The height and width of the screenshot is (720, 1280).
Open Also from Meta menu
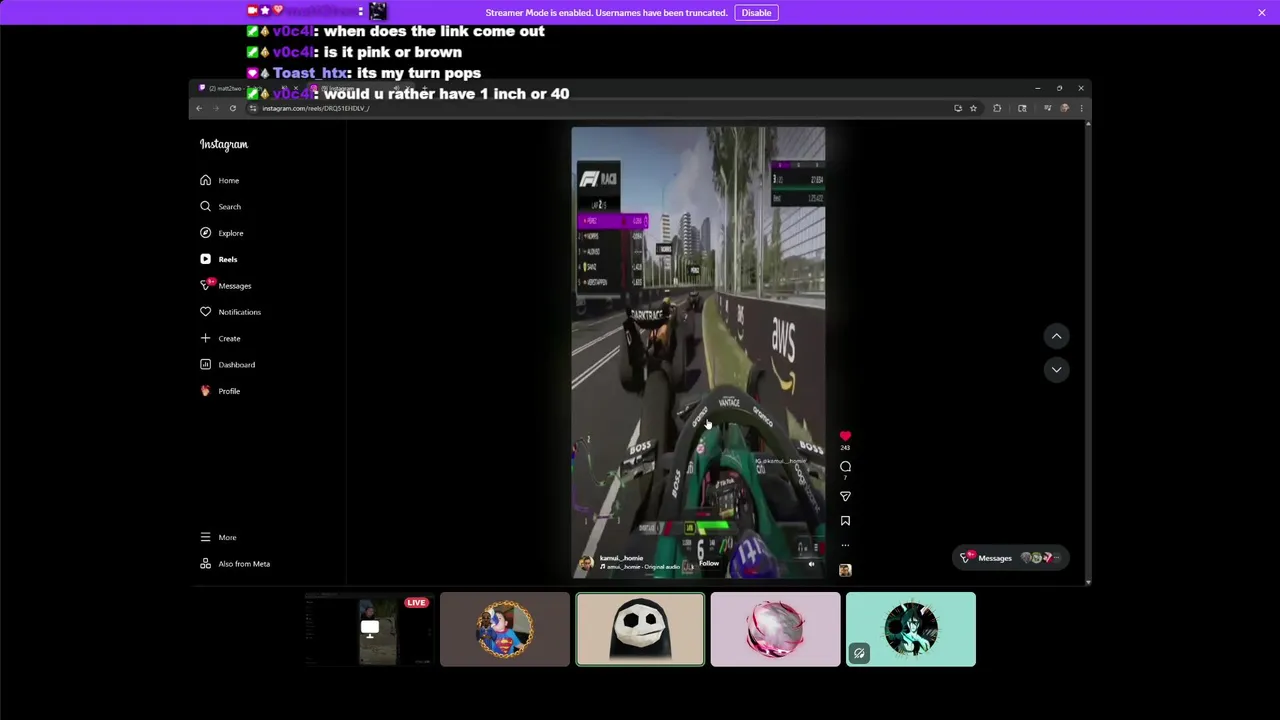235,564
